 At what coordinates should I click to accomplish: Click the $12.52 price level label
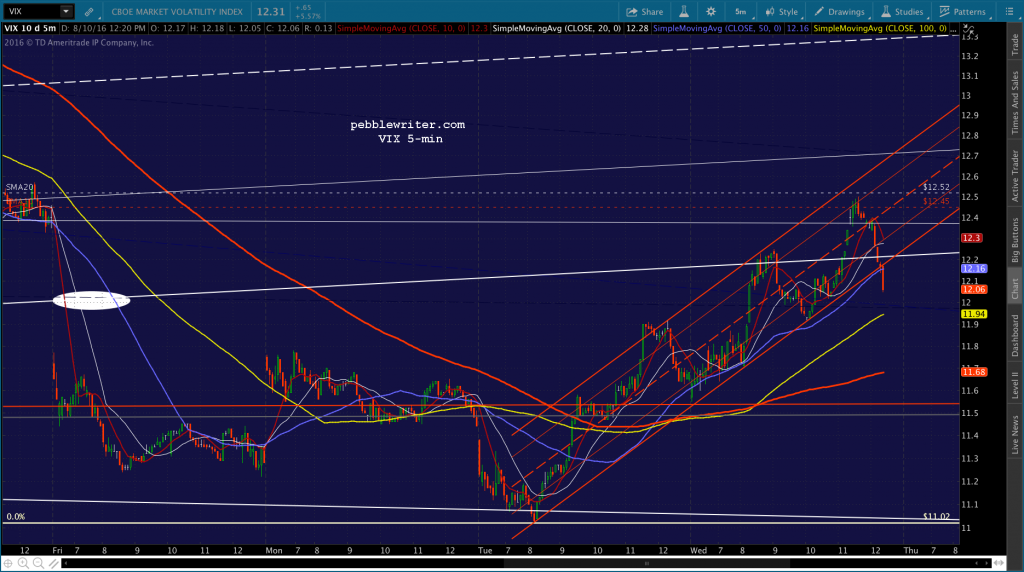[936, 187]
